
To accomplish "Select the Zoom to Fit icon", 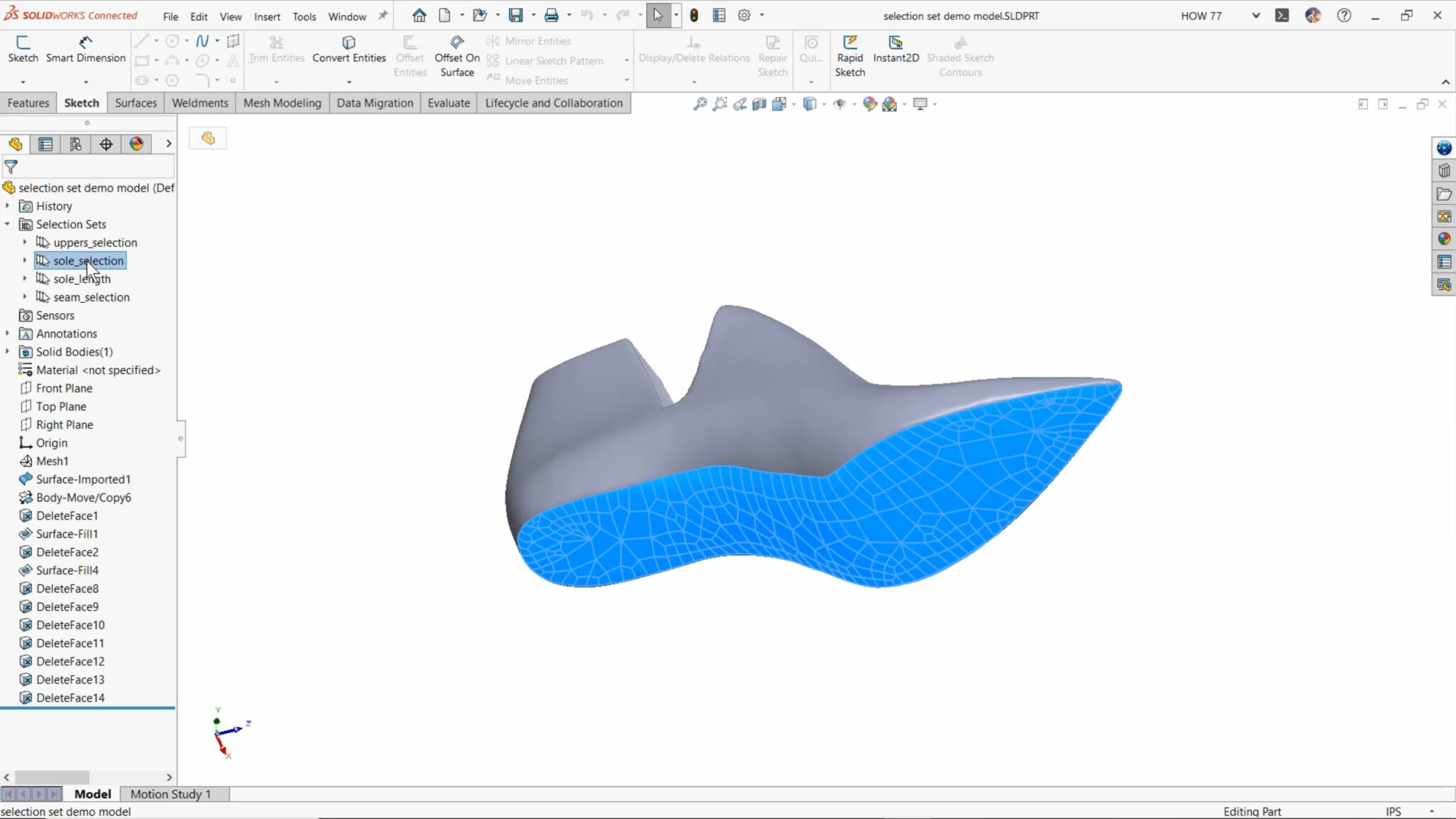I will (x=700, y=104).
